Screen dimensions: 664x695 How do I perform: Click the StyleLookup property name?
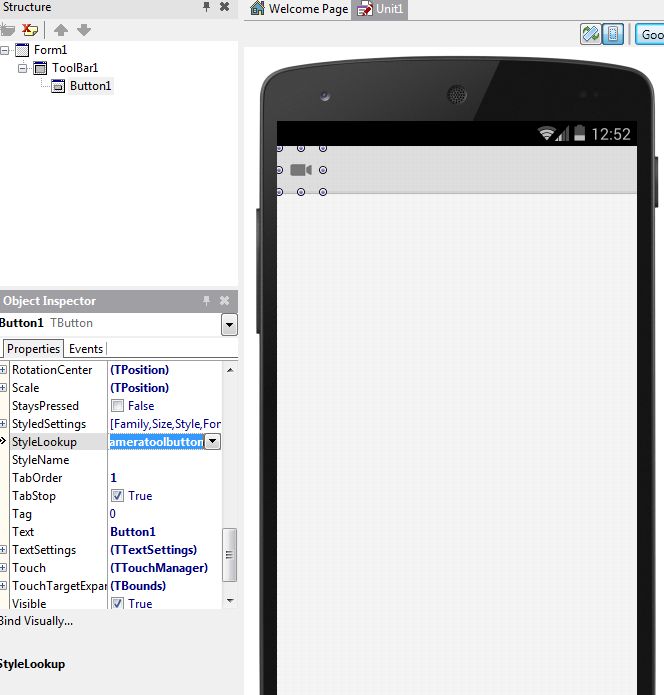coord(44,442)
